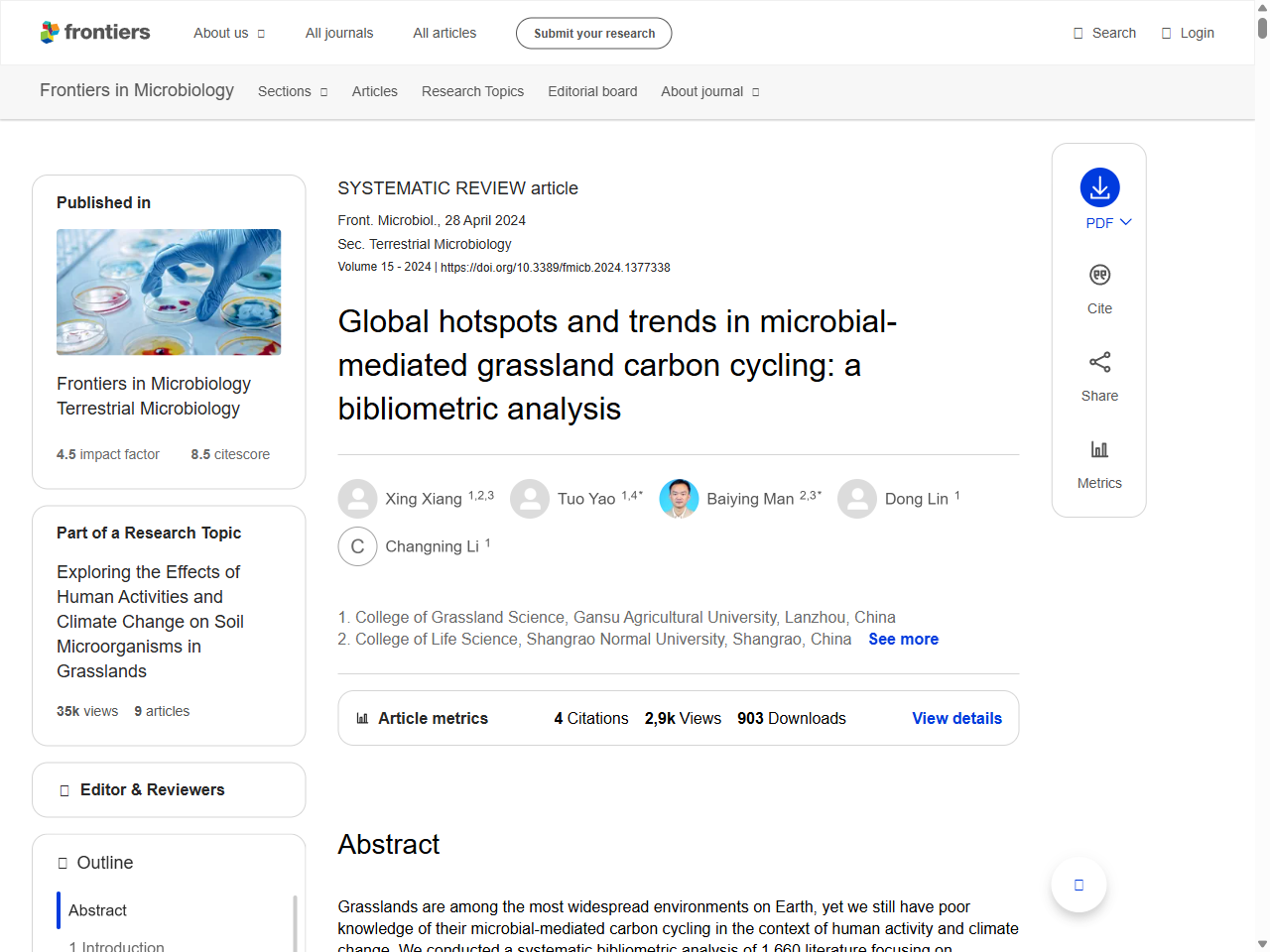1270x952 pixels.
Task: Expand the Sections dropdown
Action: (293, 91)
